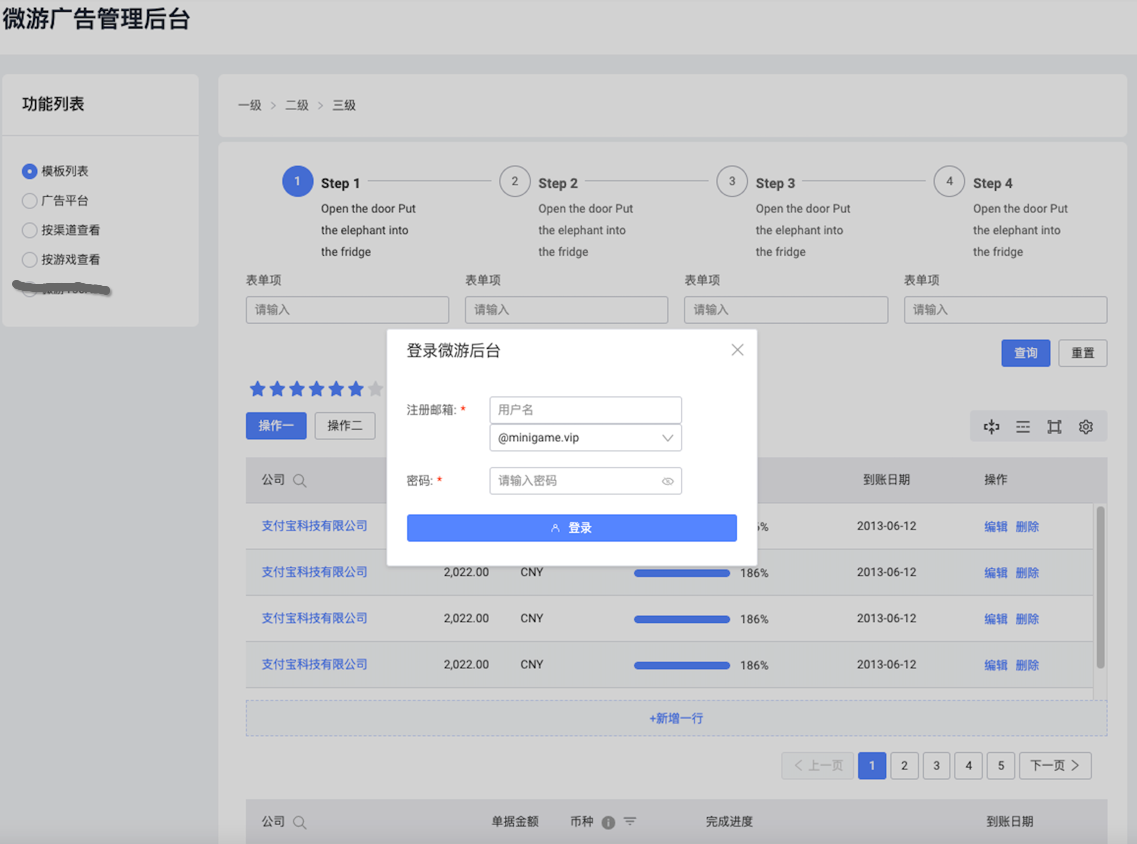Image resolution: width=1137 pixels, height=844 pixels.
Task: Open the @minigame.vip email suffix dropdown
Action: [x=585, y=438]
